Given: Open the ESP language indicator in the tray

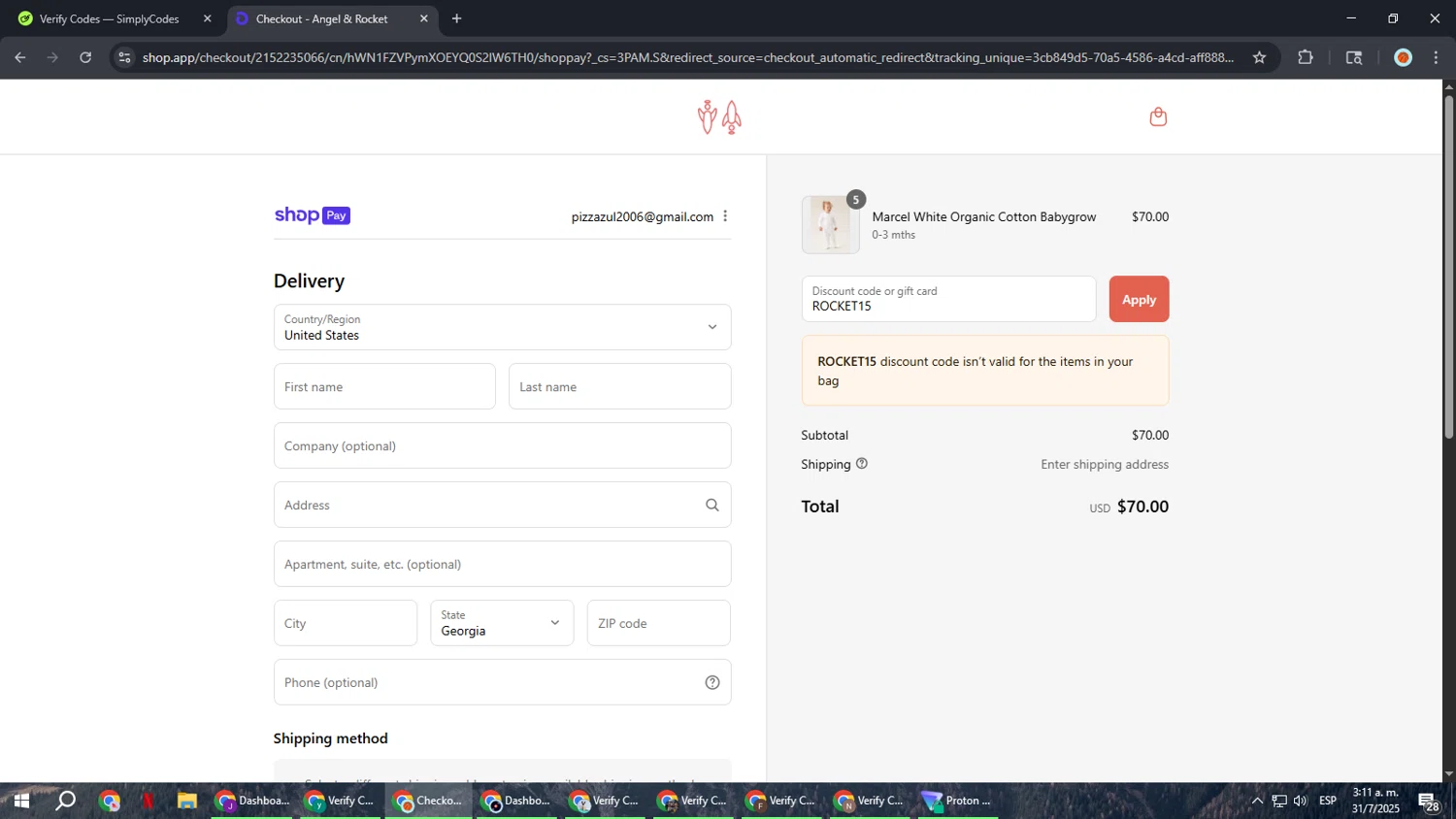Looking at the screenshot, I should (1328, 801).
